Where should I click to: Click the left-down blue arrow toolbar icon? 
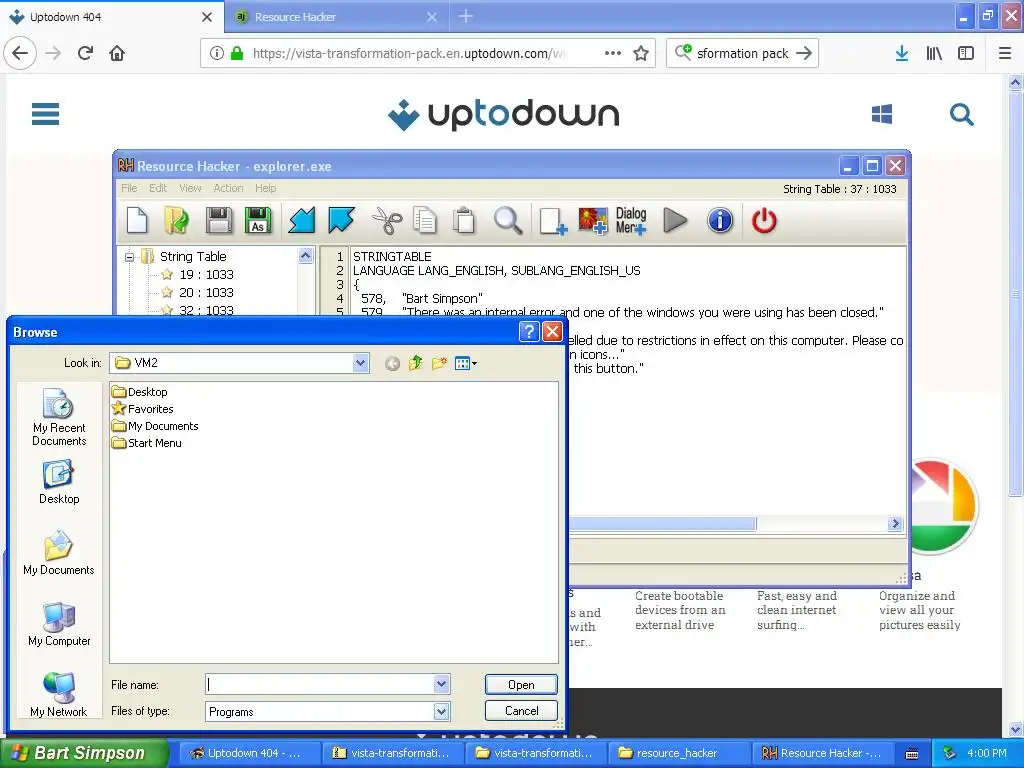[302, 220]
